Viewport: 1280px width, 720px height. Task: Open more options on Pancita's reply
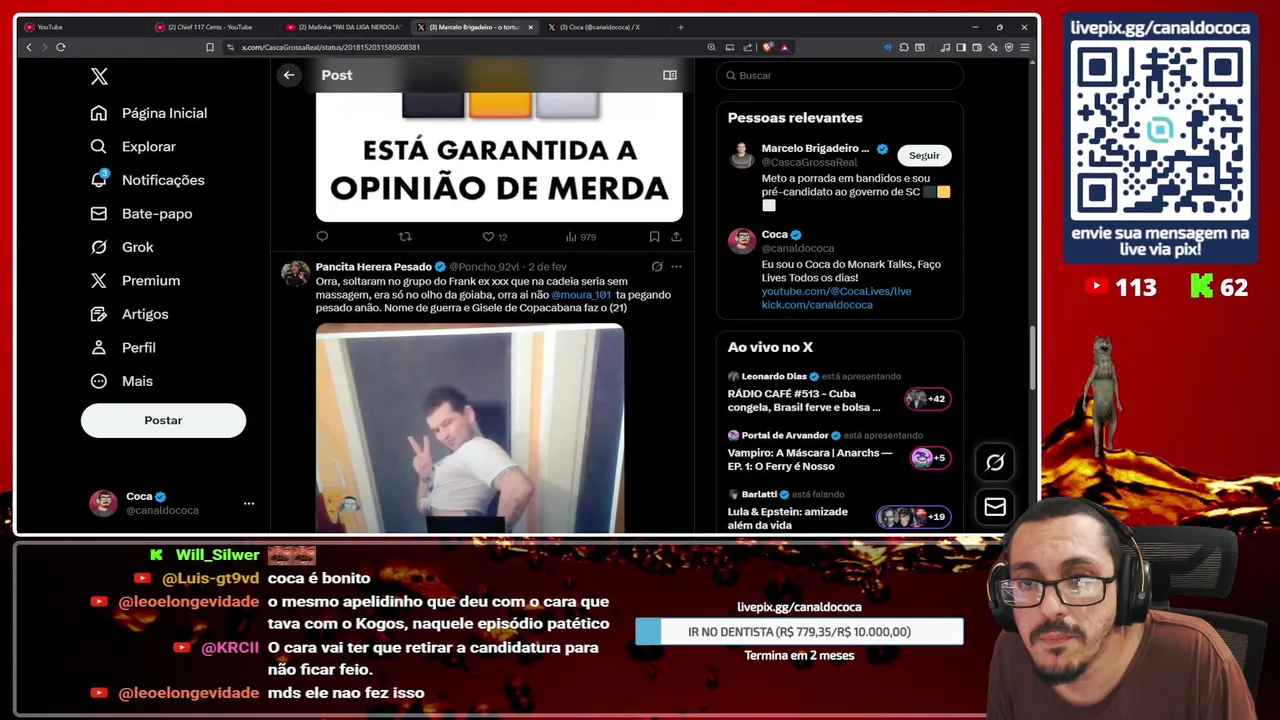[x=676, y=266]
